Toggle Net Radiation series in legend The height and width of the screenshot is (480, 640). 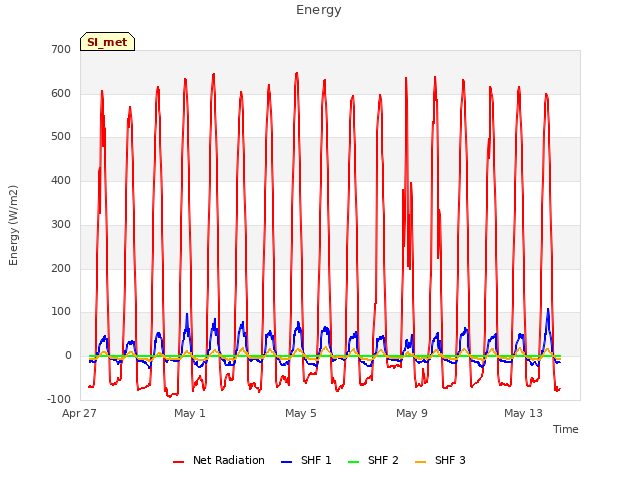[x=219, y=460]
